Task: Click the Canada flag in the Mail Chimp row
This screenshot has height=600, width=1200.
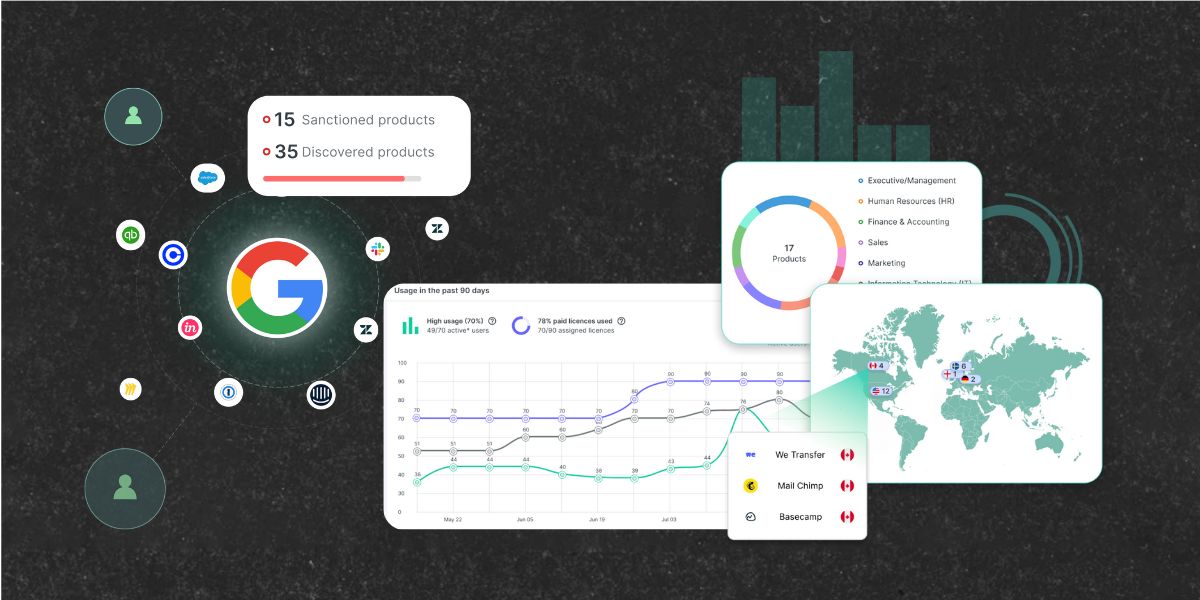Action: [x=847, y=486]
